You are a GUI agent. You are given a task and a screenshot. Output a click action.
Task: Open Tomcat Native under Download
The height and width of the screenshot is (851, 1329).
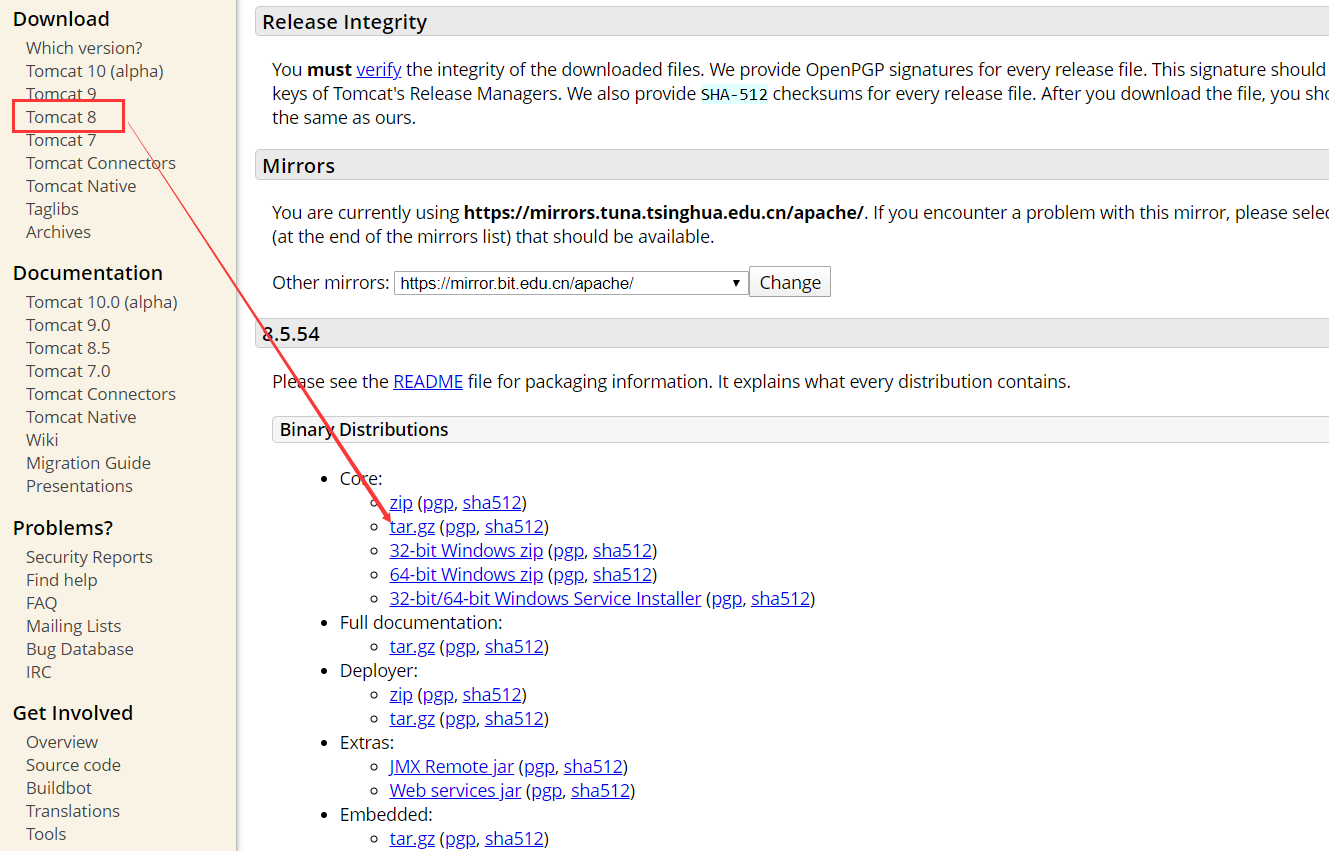(81, 186)
